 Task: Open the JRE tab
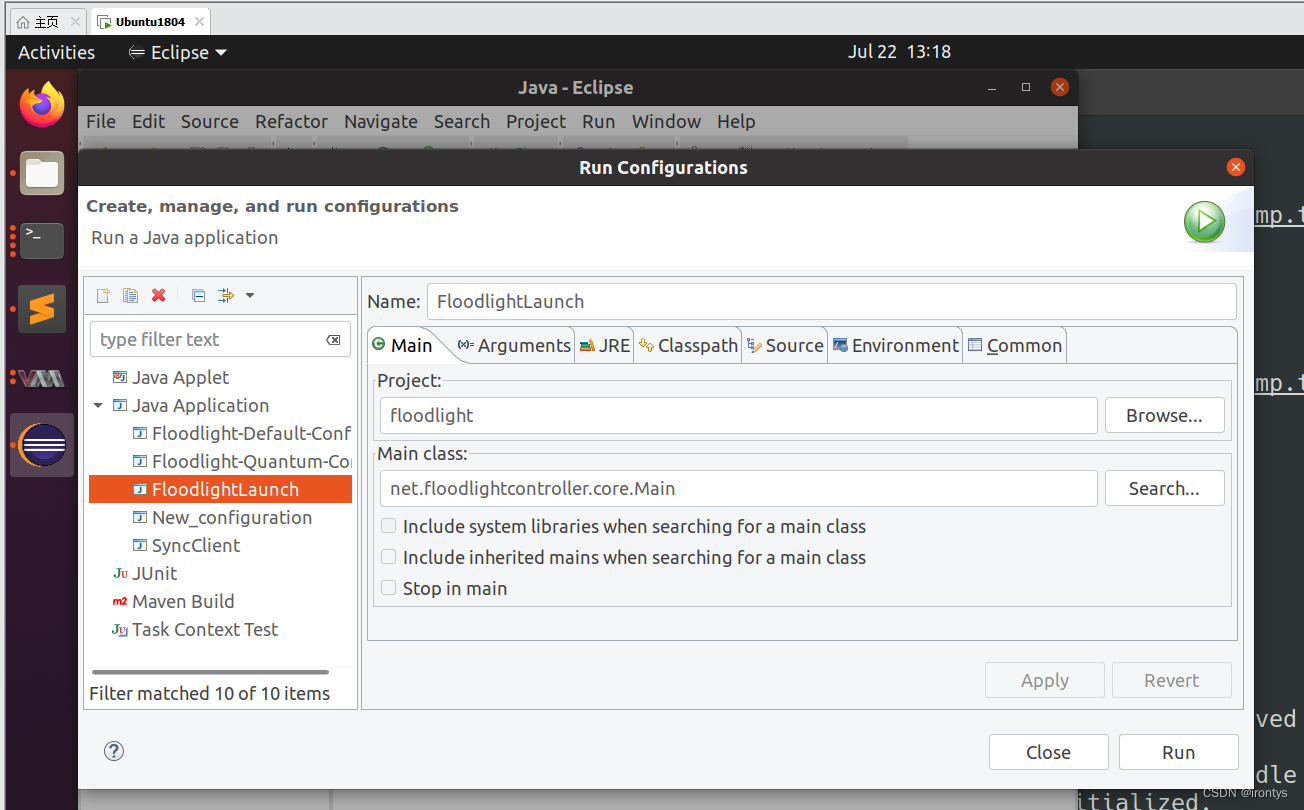pyautogui.click(x=604, y=345)
